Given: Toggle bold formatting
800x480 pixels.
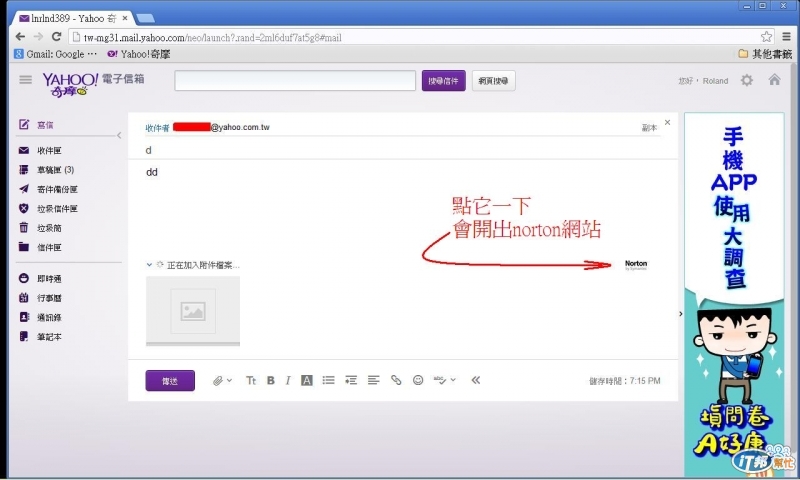Looking at the screenshot, I should (x=271, y=381).
